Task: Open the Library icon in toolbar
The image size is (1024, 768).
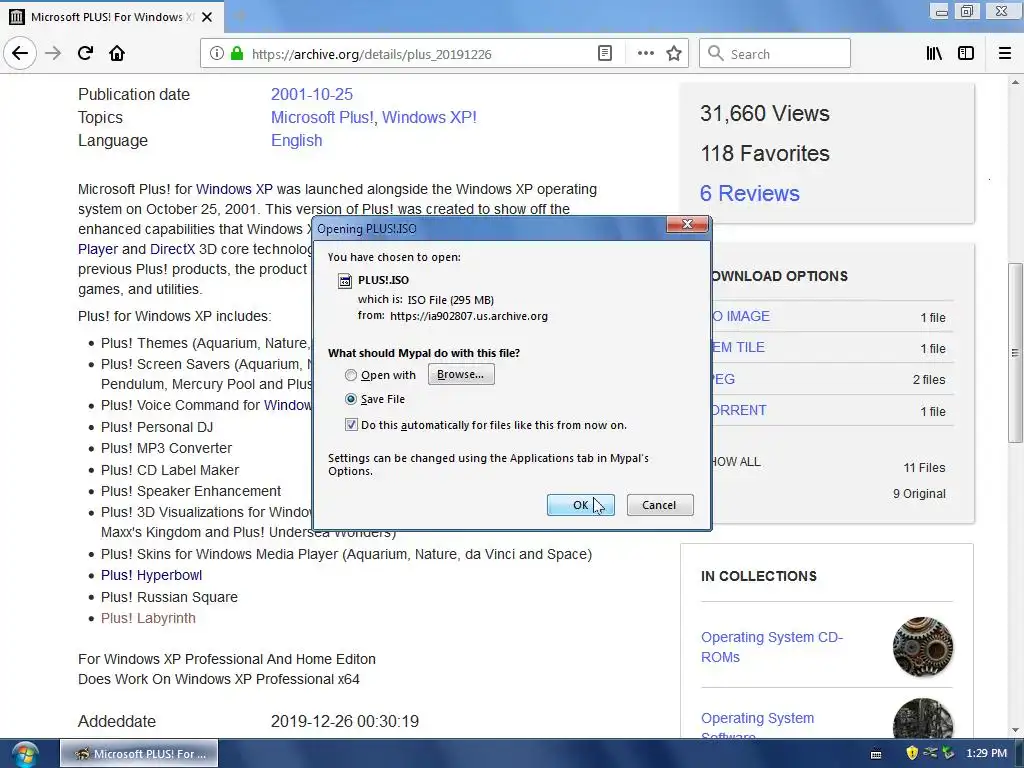Action: point(934,54)
